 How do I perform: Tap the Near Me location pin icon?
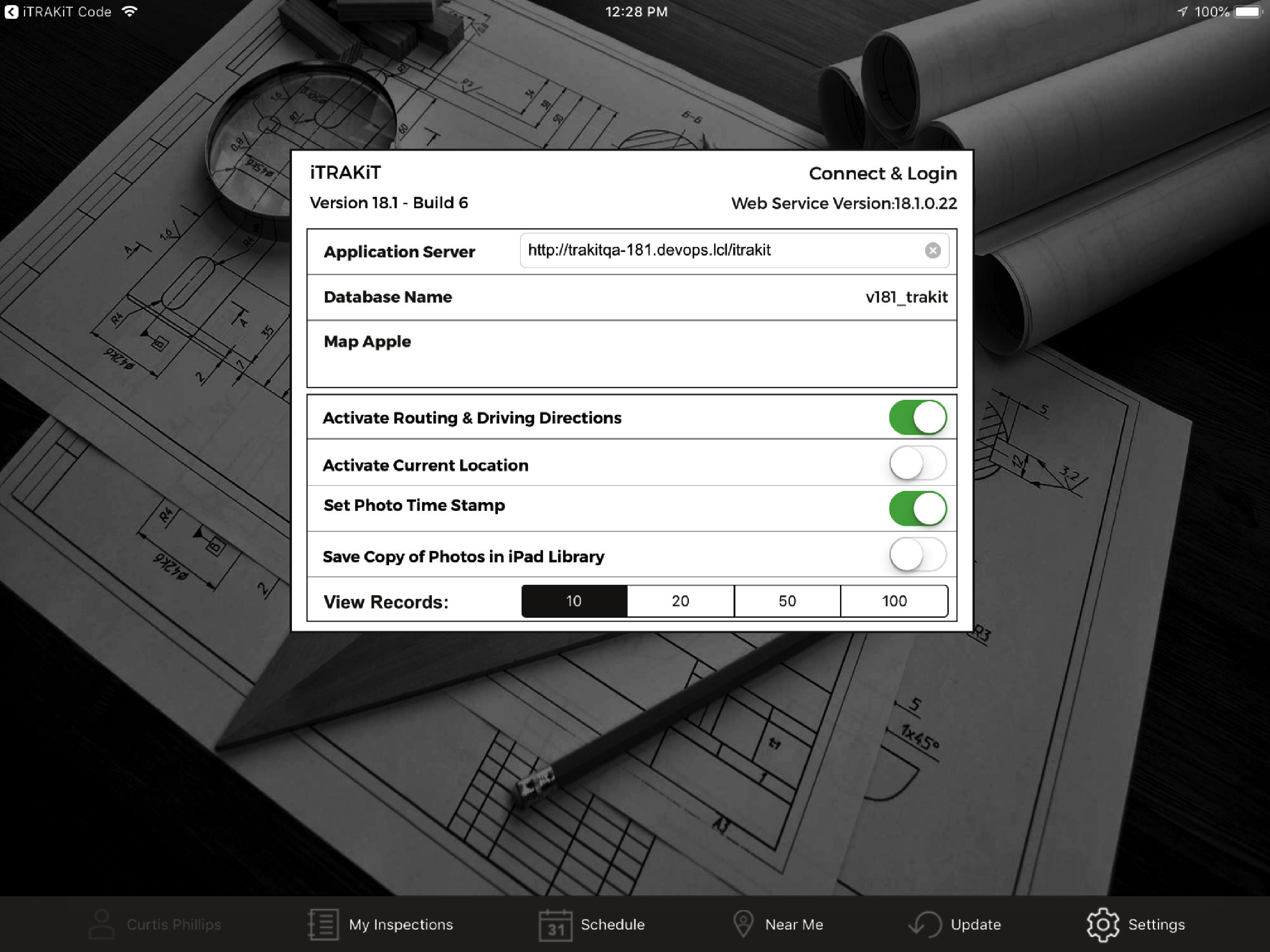[x=743, y=924]
